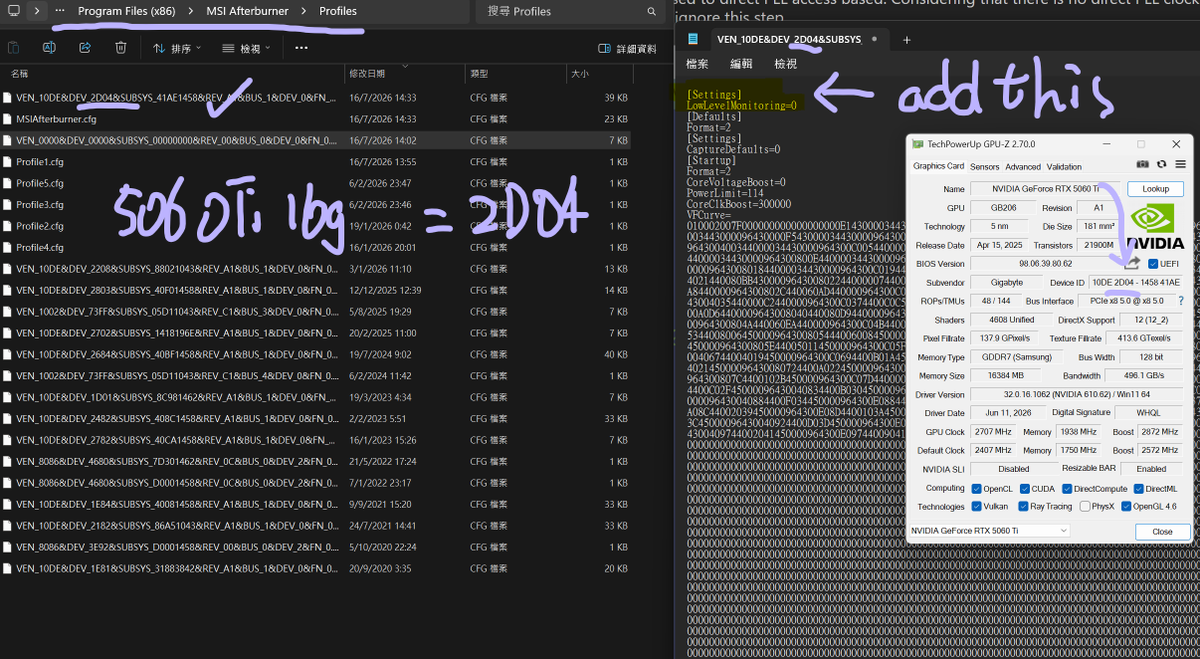This screenshot has height=659, width=1200.
Task: Open the 排序 sort dropdown
Action: click(x=176, y=48)
